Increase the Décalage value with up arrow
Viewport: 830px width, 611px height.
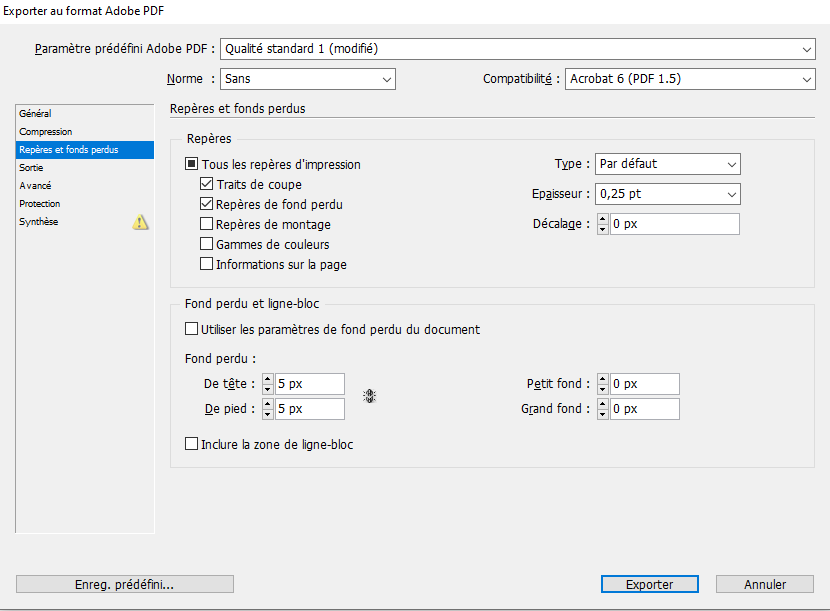pyautogui.click(x=602, y=219)
